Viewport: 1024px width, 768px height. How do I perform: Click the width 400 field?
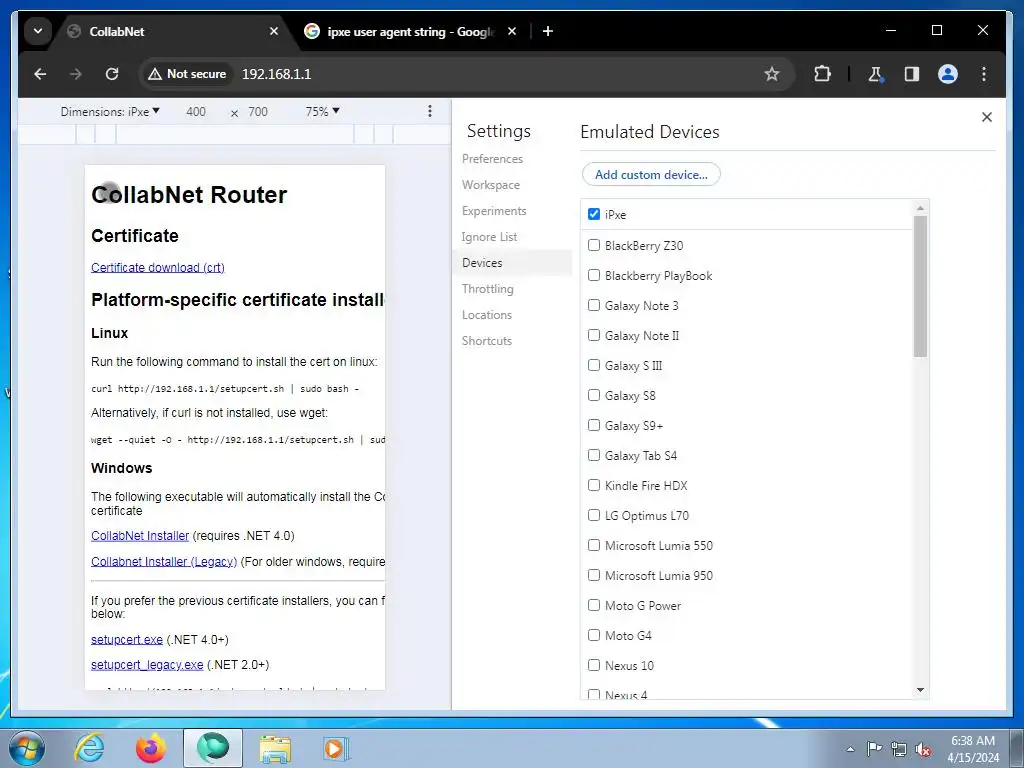point(196,112)
